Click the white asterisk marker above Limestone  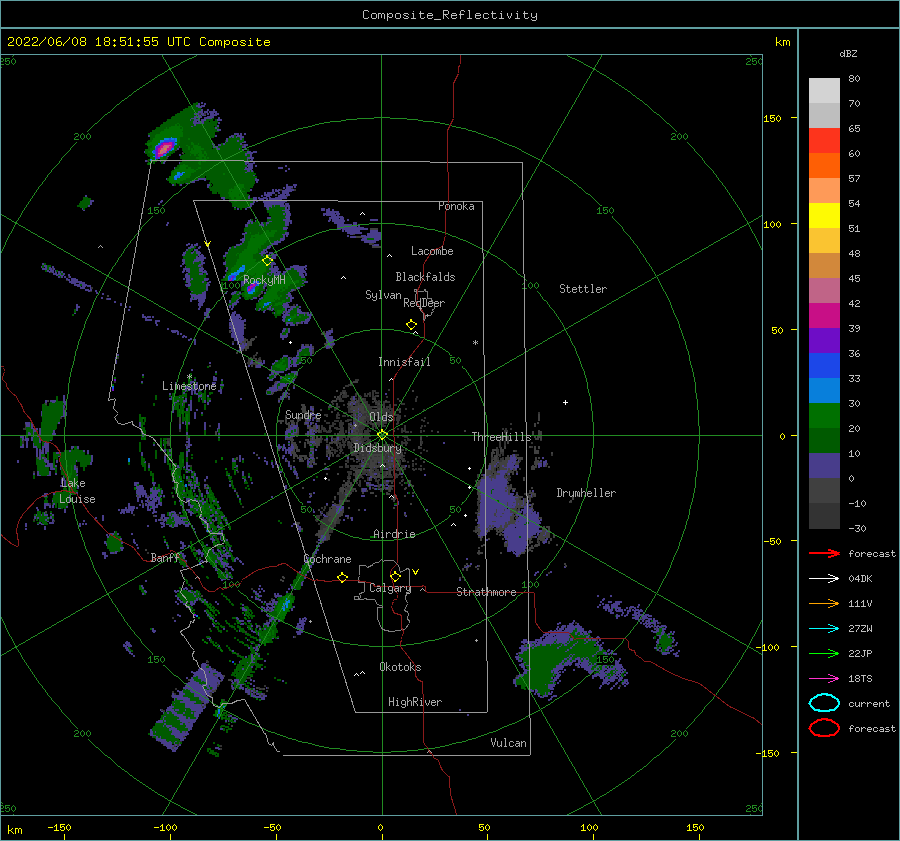[x=189, y=377]
